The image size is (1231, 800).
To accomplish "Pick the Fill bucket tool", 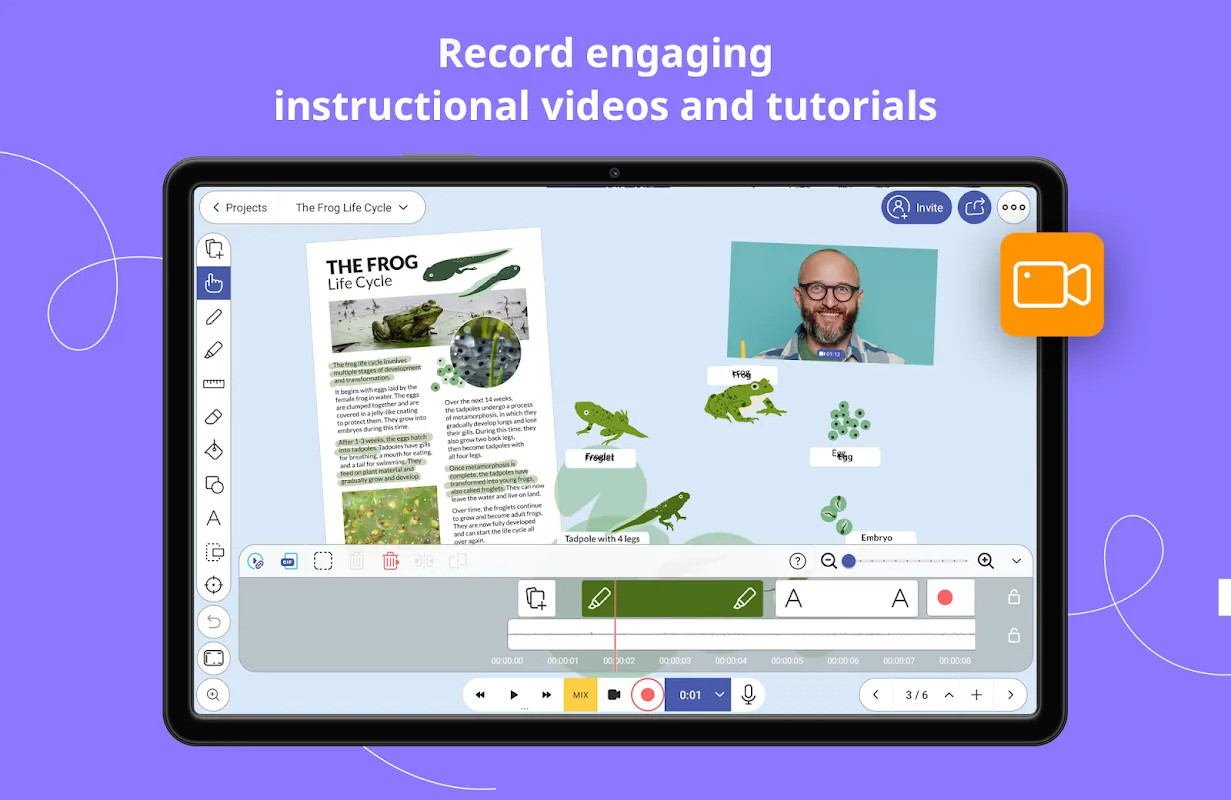I will click(x=213, y=451).
